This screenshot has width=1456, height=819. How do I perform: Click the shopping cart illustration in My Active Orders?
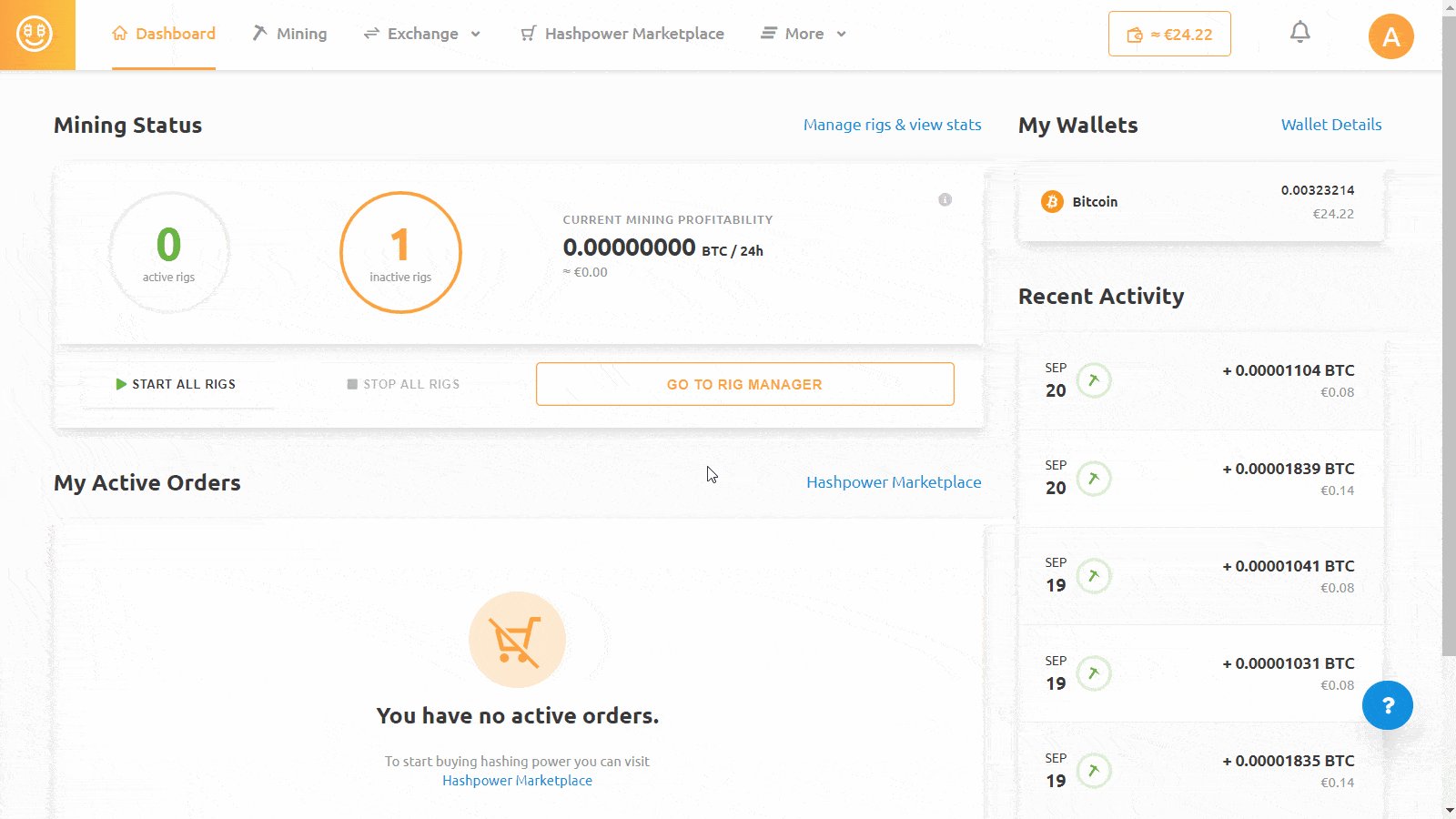click(x=517, y=639)
